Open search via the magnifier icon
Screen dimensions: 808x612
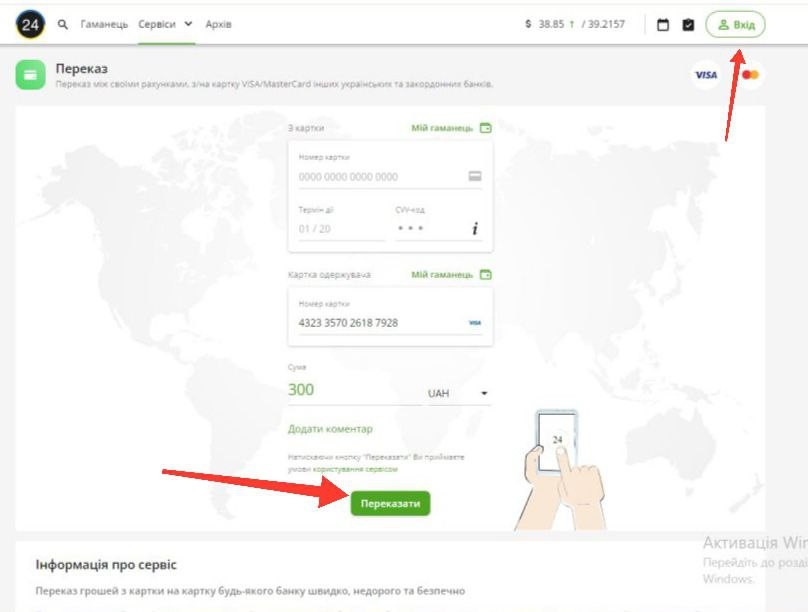pyautogui.click(x=63, y=24)
